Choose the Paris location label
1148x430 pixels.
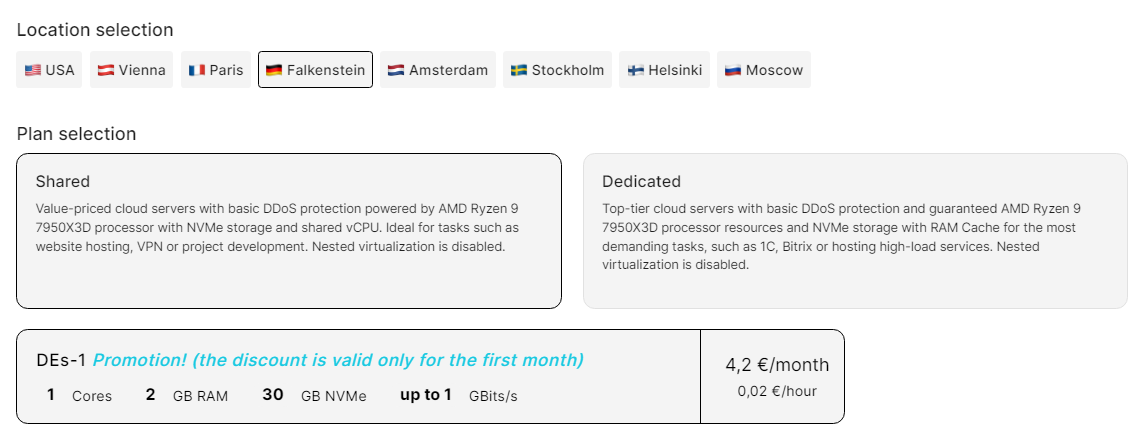(x=227, y=70)
